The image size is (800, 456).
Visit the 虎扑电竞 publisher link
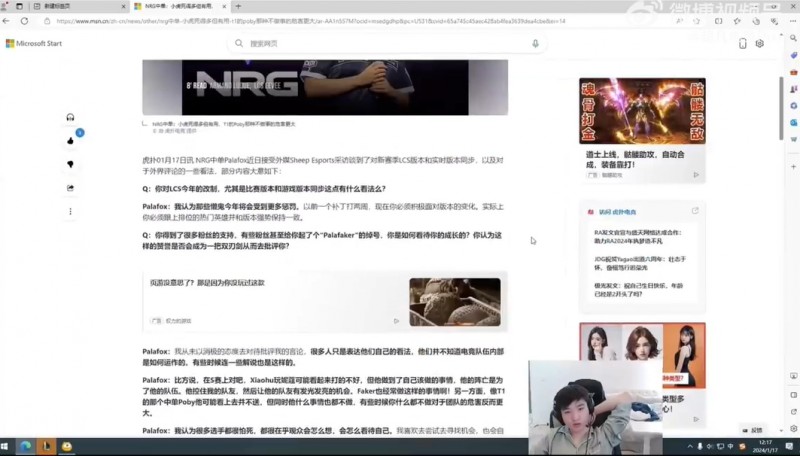[x=617, y=212]
